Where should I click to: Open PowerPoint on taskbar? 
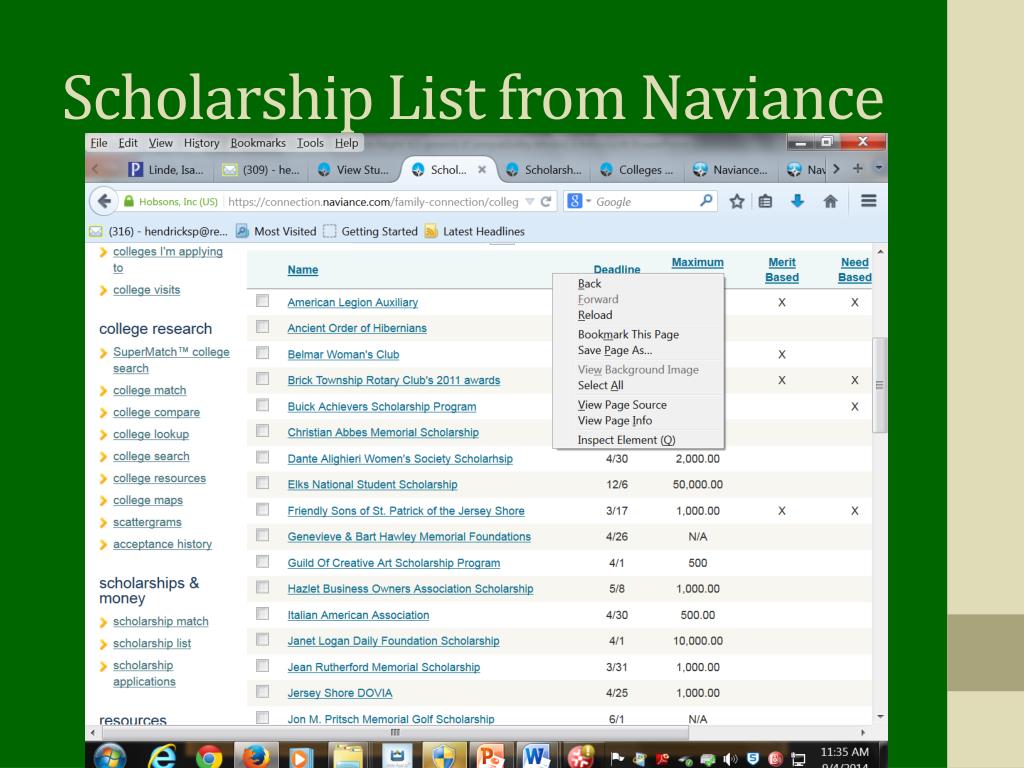pyautogui.click(x=491, y=757)
